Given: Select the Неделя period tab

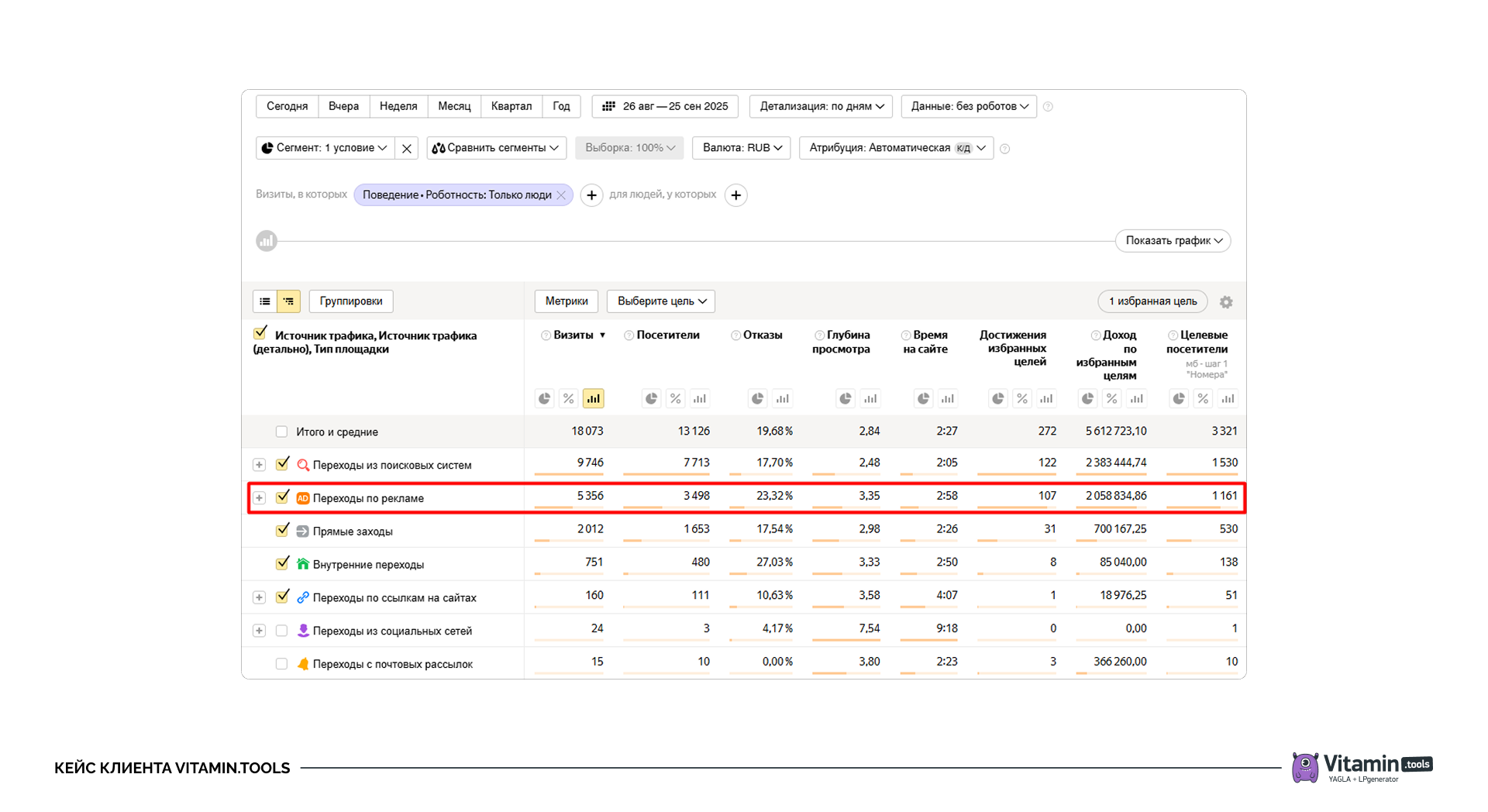Looking at the screenshot, I should [x=398, y=106].
